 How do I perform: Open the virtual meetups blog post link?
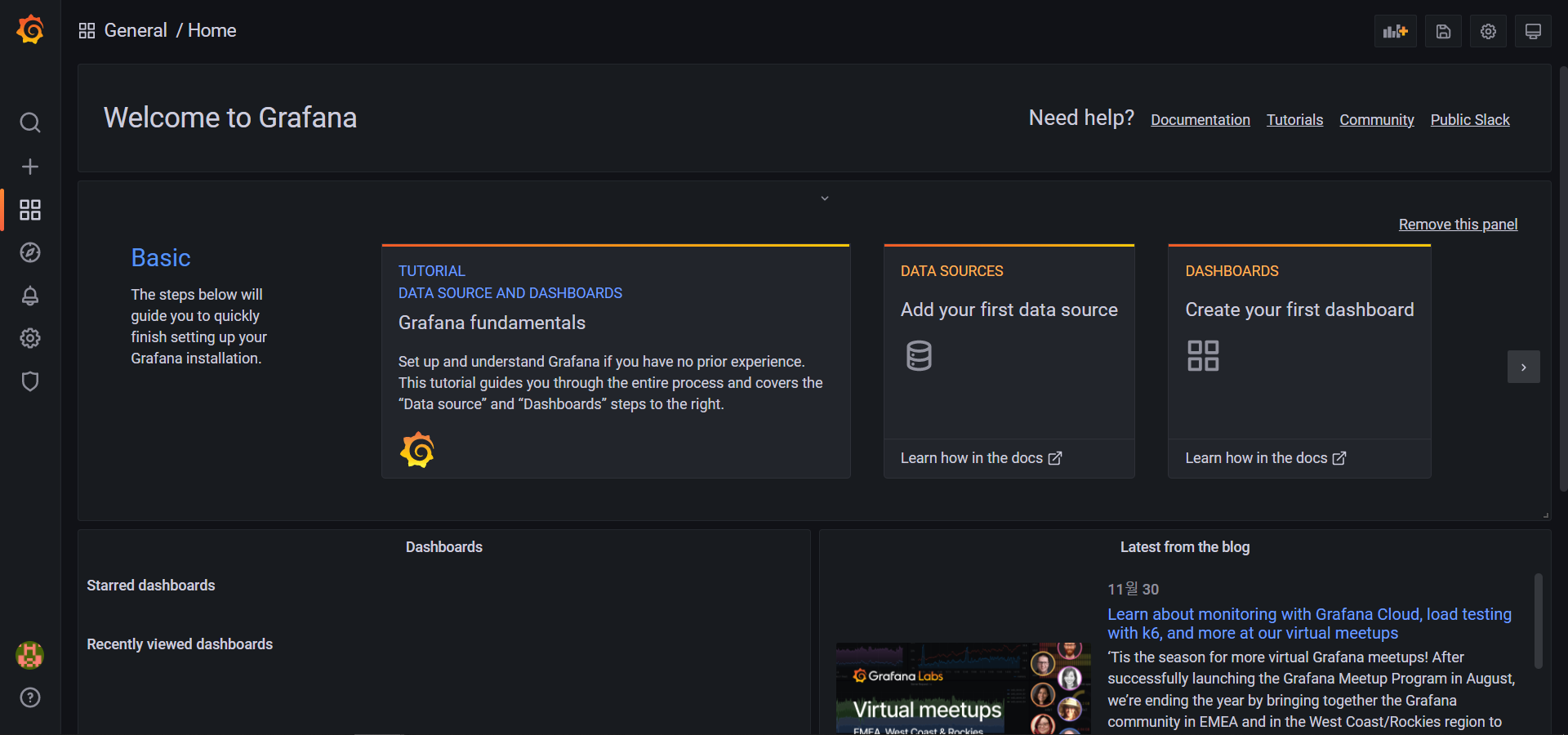pyautogui.click(x=1309, y=623)
